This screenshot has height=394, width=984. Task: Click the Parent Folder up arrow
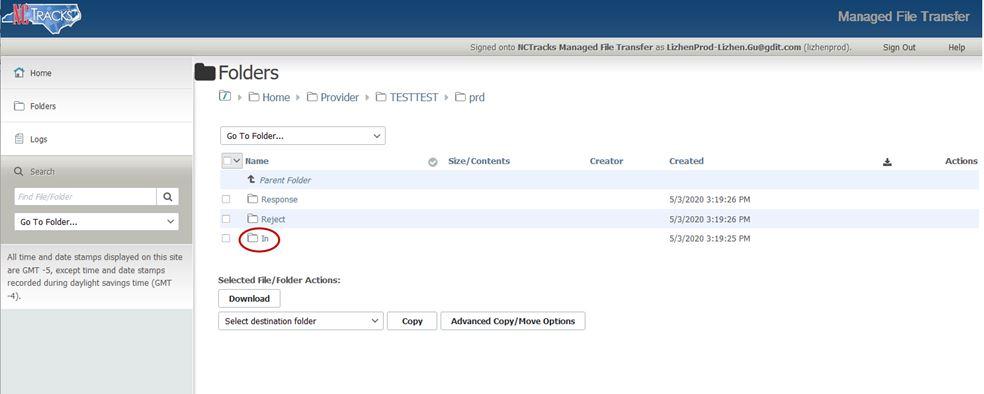[x=251, y=179]
